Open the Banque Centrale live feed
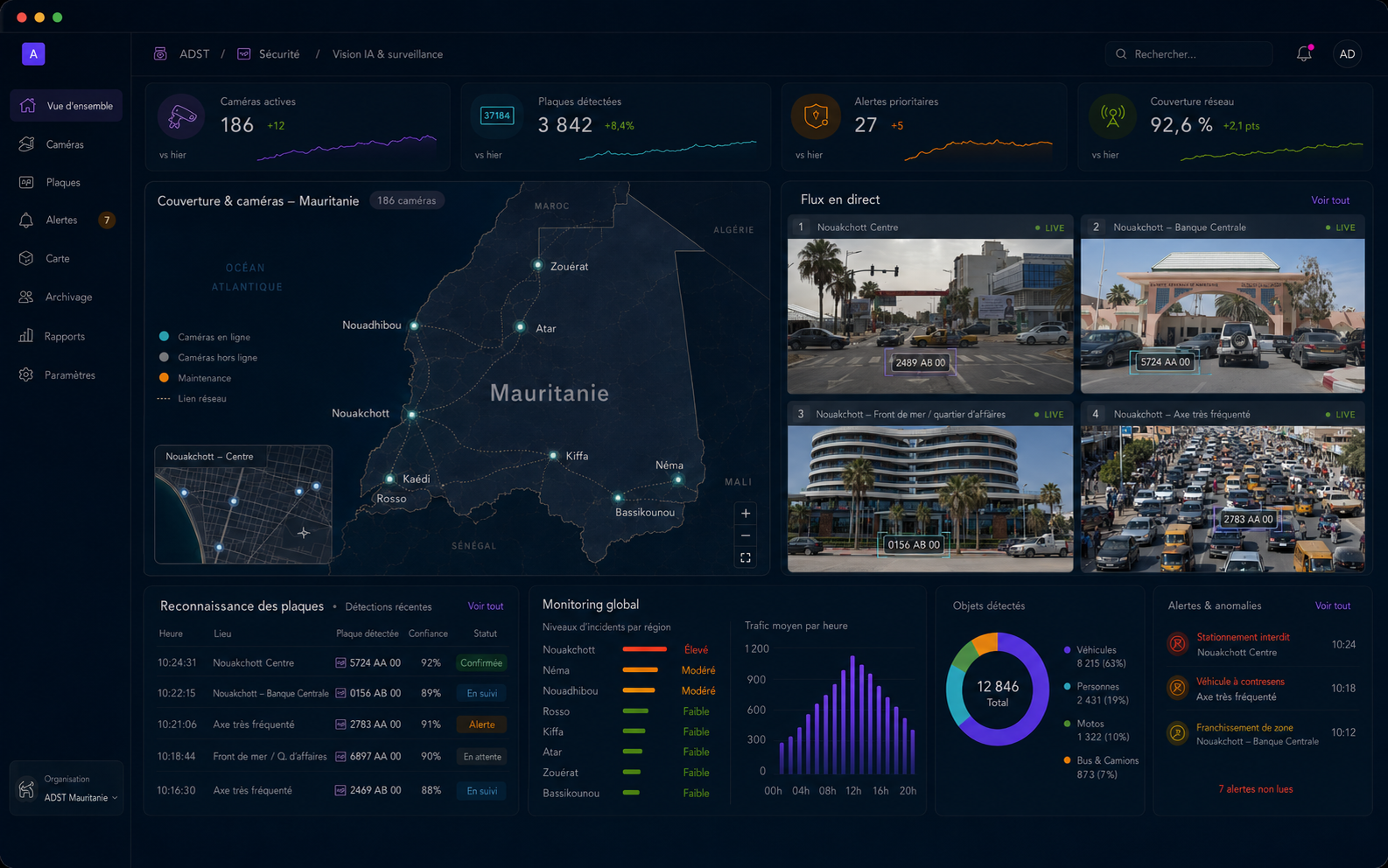The image size is (1388, 868). 1223,304
